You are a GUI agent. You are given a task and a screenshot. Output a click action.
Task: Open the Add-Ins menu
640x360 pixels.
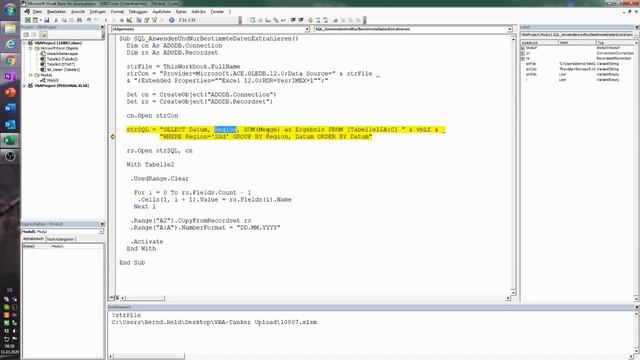[x=198, y=12]
